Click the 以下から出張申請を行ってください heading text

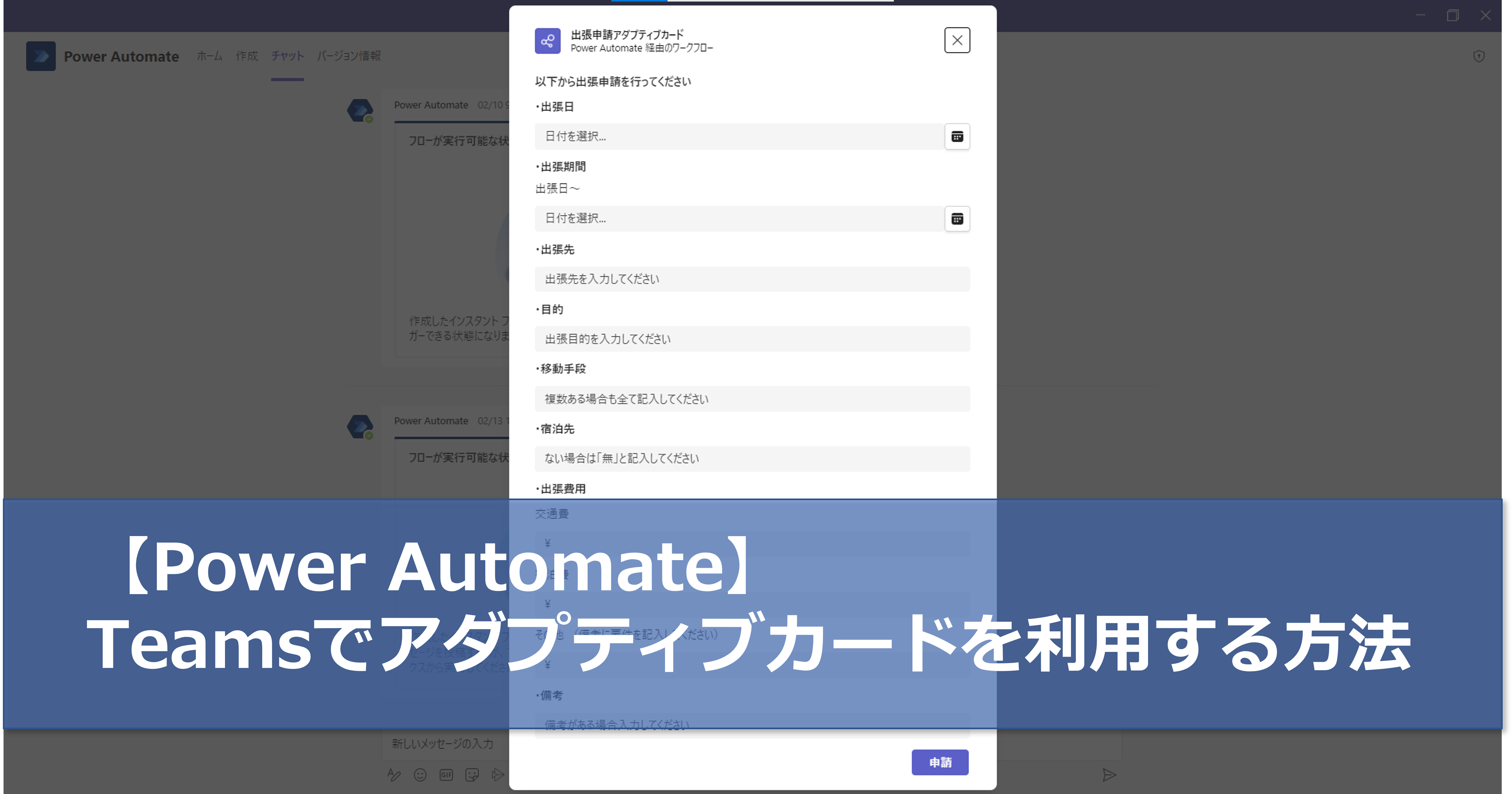coord(613,81)
